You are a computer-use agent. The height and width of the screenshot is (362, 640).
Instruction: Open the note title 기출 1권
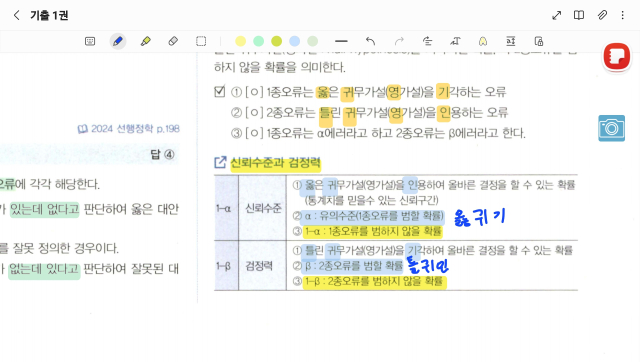(49, 16)
